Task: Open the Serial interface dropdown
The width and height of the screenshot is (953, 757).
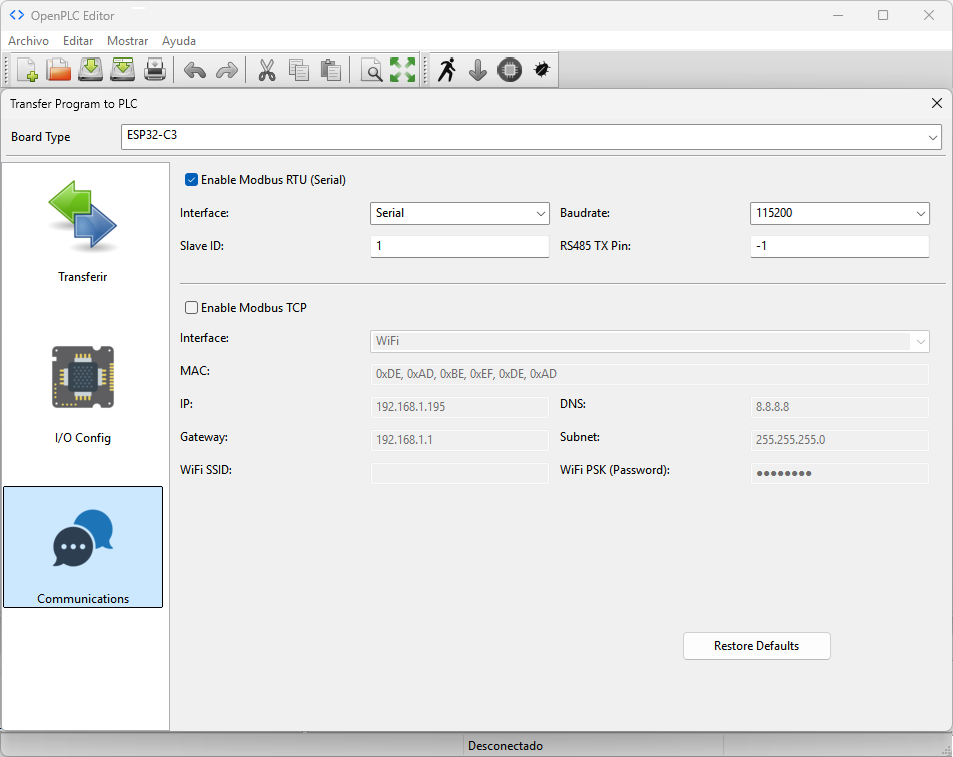Action: pos(459,213)
